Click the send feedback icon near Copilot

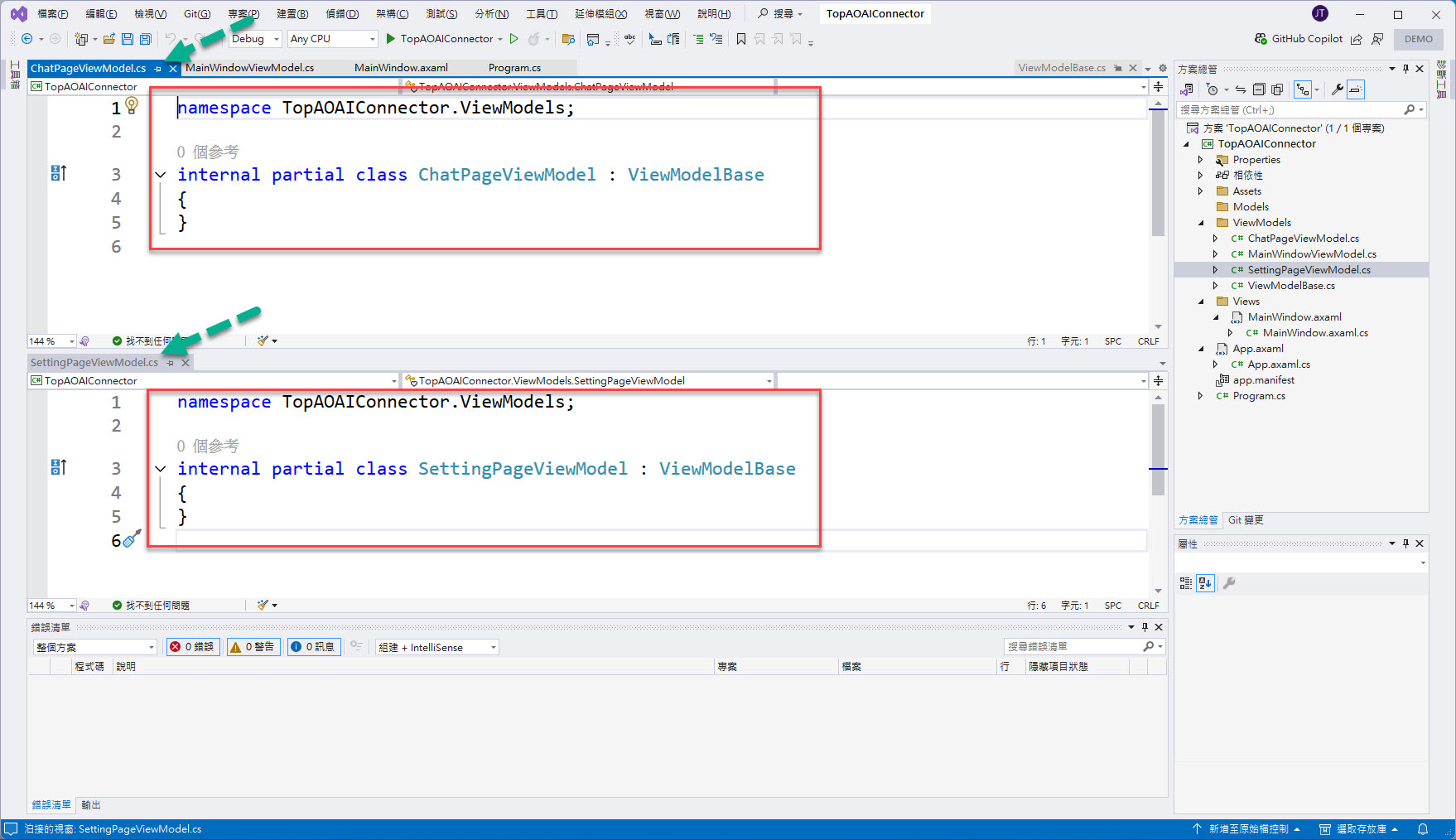coord(1377,39)
